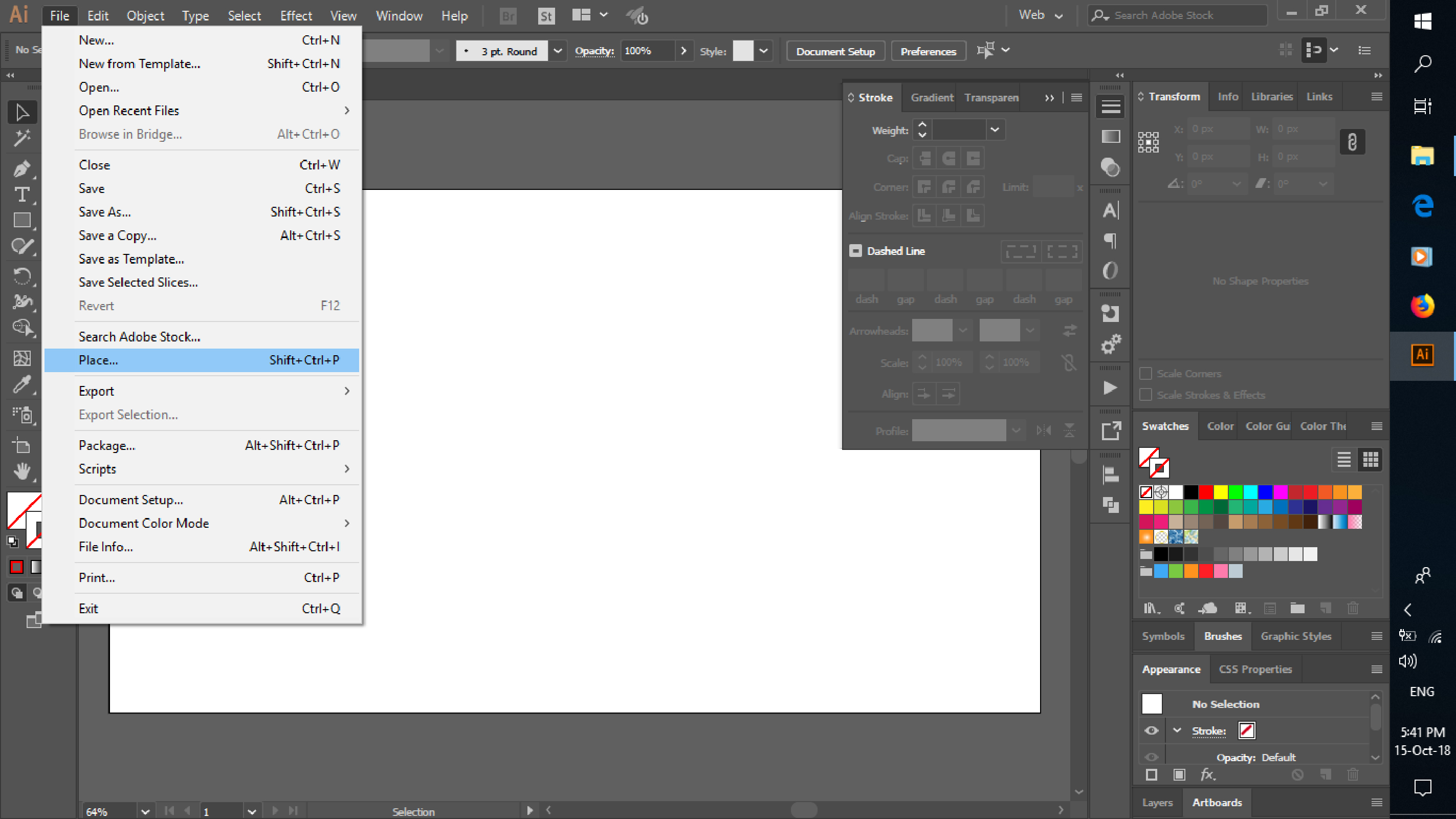The height and width of the screenshot is (819, 1456).
Task: Select the Pen tool
Action: tap(22, 168)
